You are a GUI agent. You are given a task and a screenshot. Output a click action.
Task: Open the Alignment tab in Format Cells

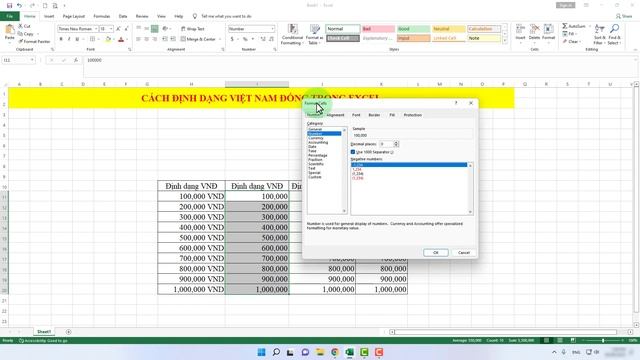pyautogui.click(x=336, y=115)
